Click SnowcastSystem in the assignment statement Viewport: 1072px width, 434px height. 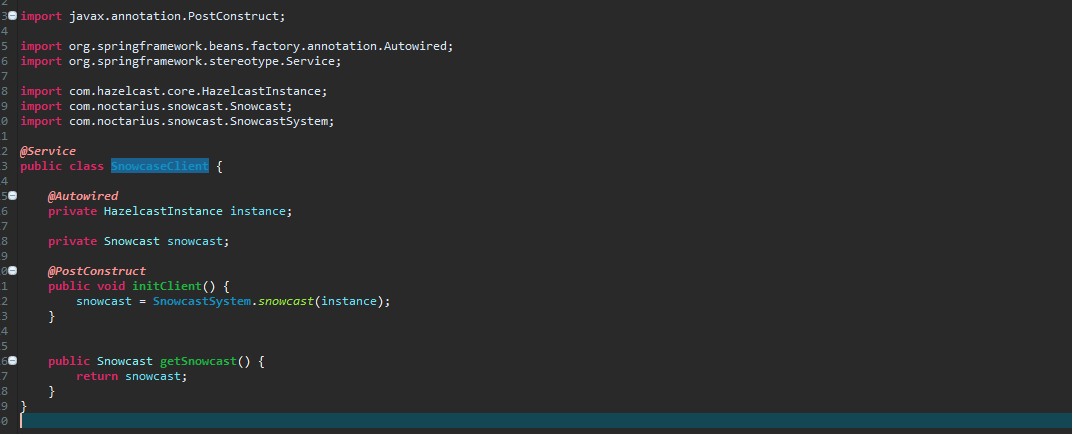[202, 301]
